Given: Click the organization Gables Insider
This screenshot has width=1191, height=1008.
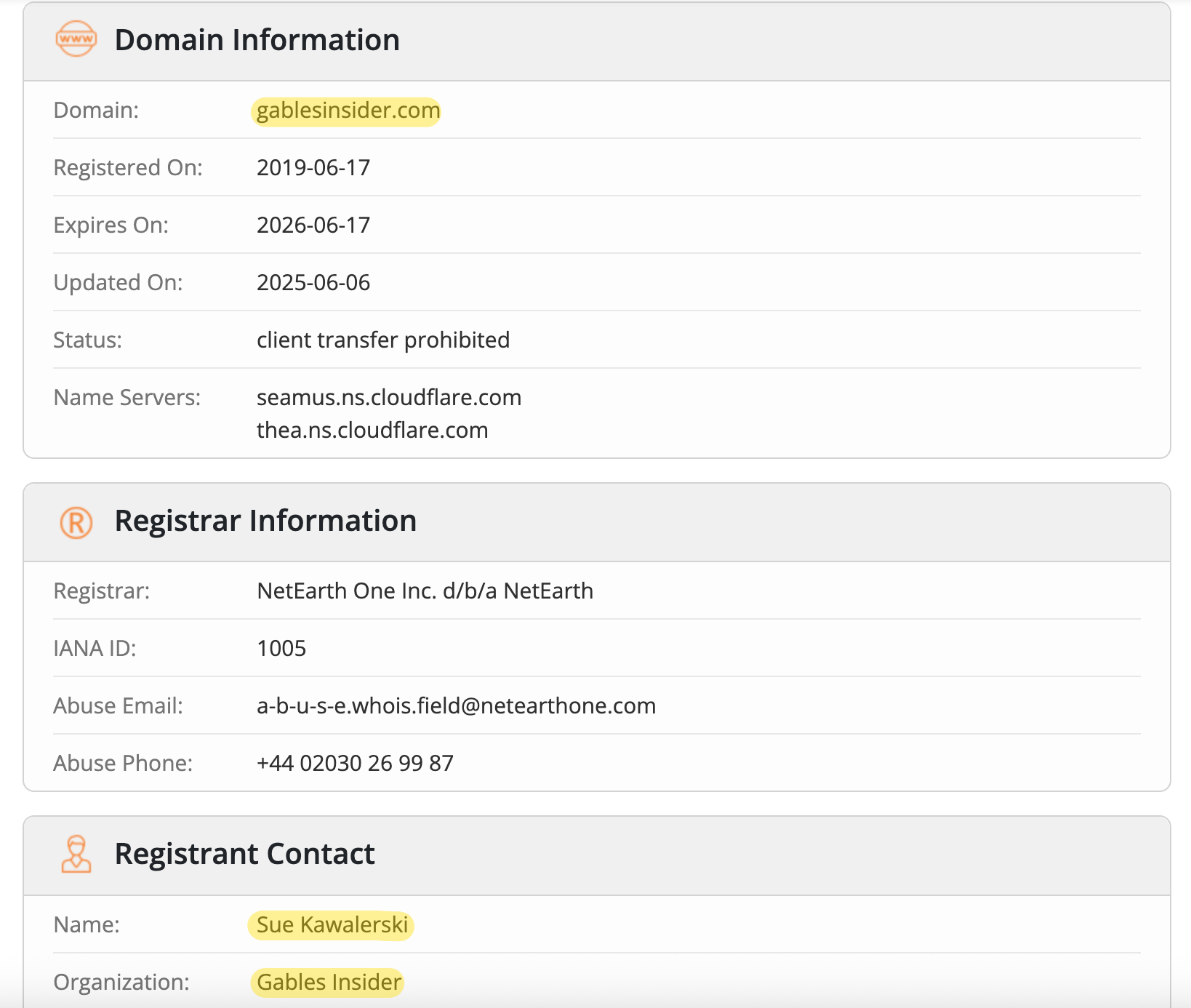Looking at the screenshot, I should point(328,983).
